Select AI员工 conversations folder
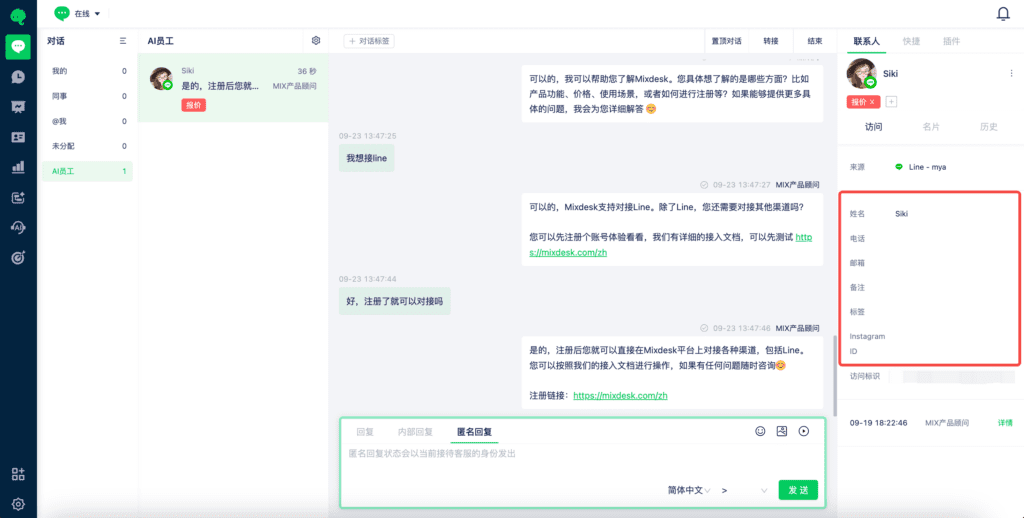The height and width of the screenshot is (518, 1024). point(88,171)
